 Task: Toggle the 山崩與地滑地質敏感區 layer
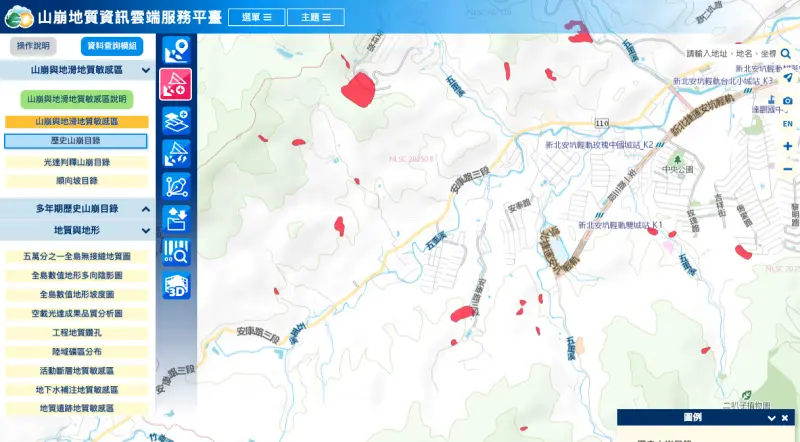(76, 121)
